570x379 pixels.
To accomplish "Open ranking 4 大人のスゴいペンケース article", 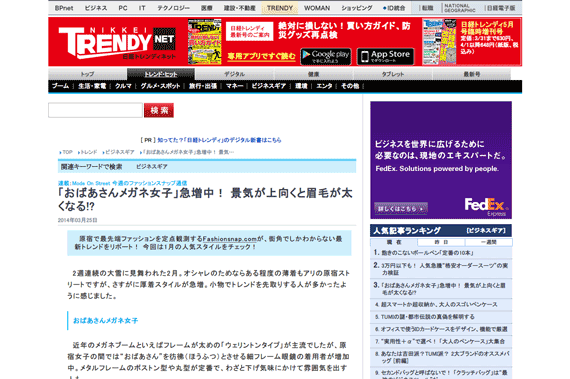I will (x=439, y=305).
